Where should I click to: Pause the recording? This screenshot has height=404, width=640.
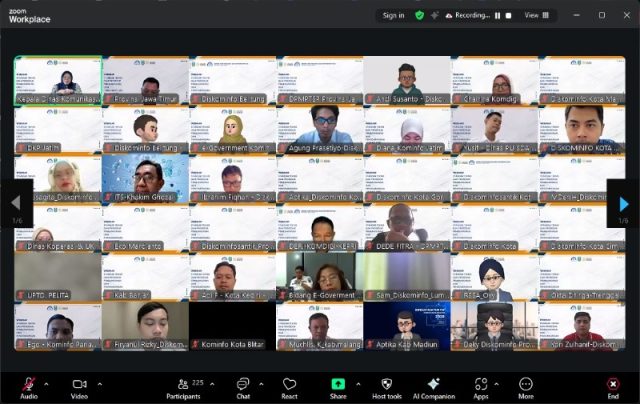click(x=497, y=15)
